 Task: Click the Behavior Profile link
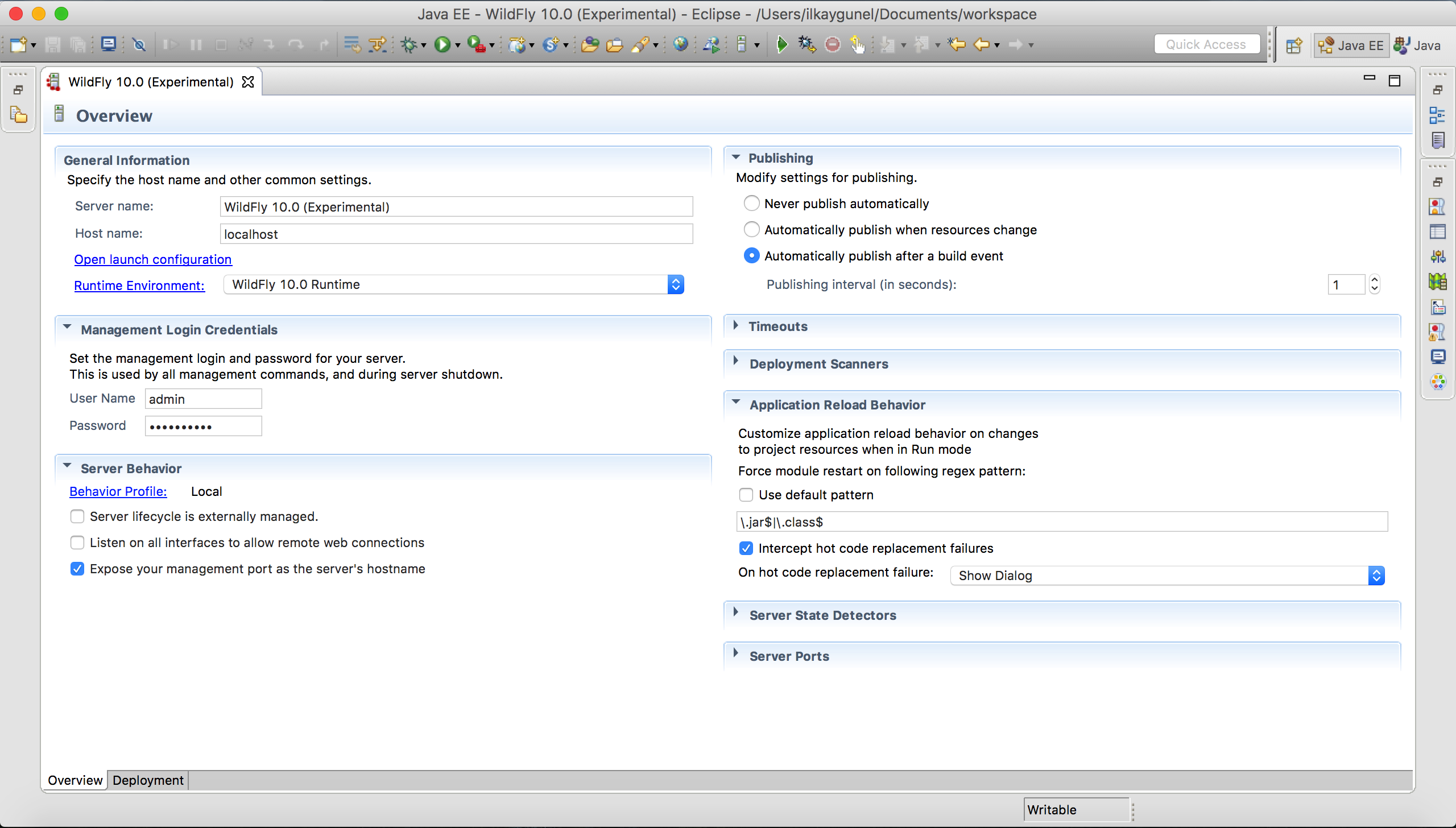coord(118,491)
